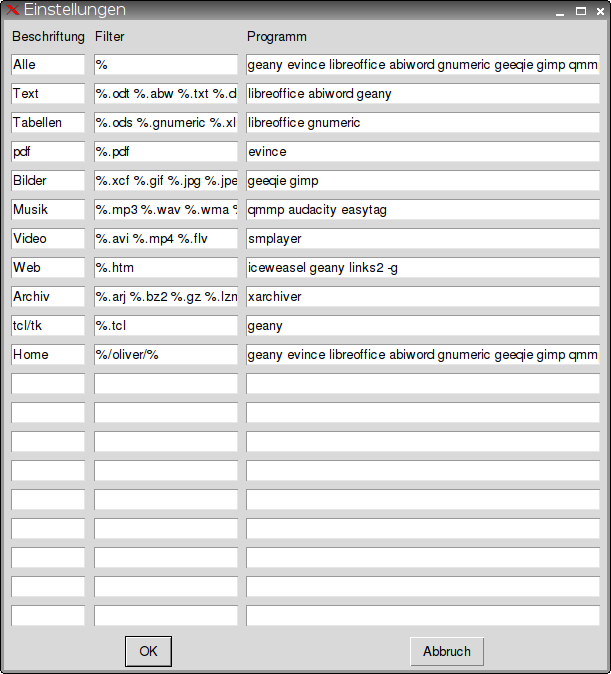The height and width of the screenshot is (674, 611).
Task: Click the 'smplayer' program field
Action: 423,239
